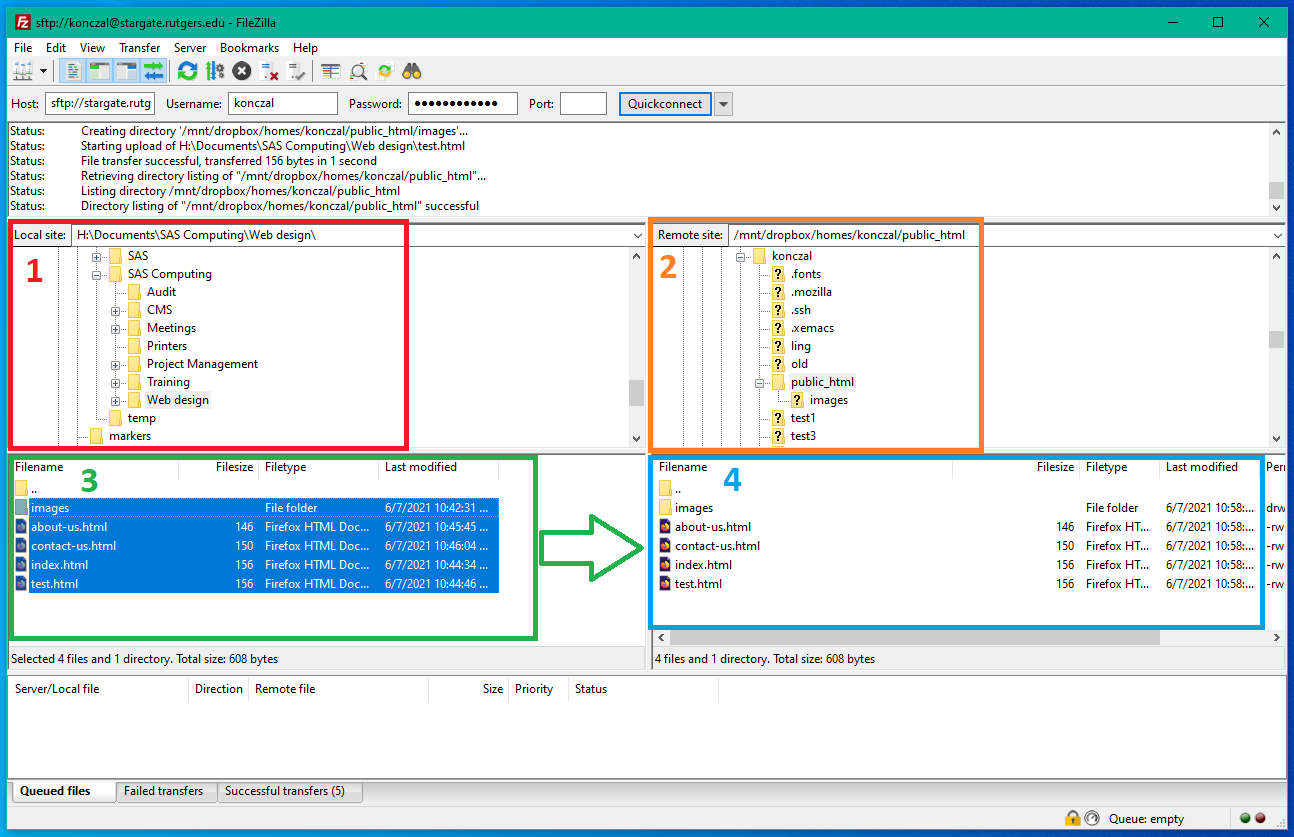1294x837 pixels.
Task: Open the Local site path dropdown
Action: pos(638,236)
